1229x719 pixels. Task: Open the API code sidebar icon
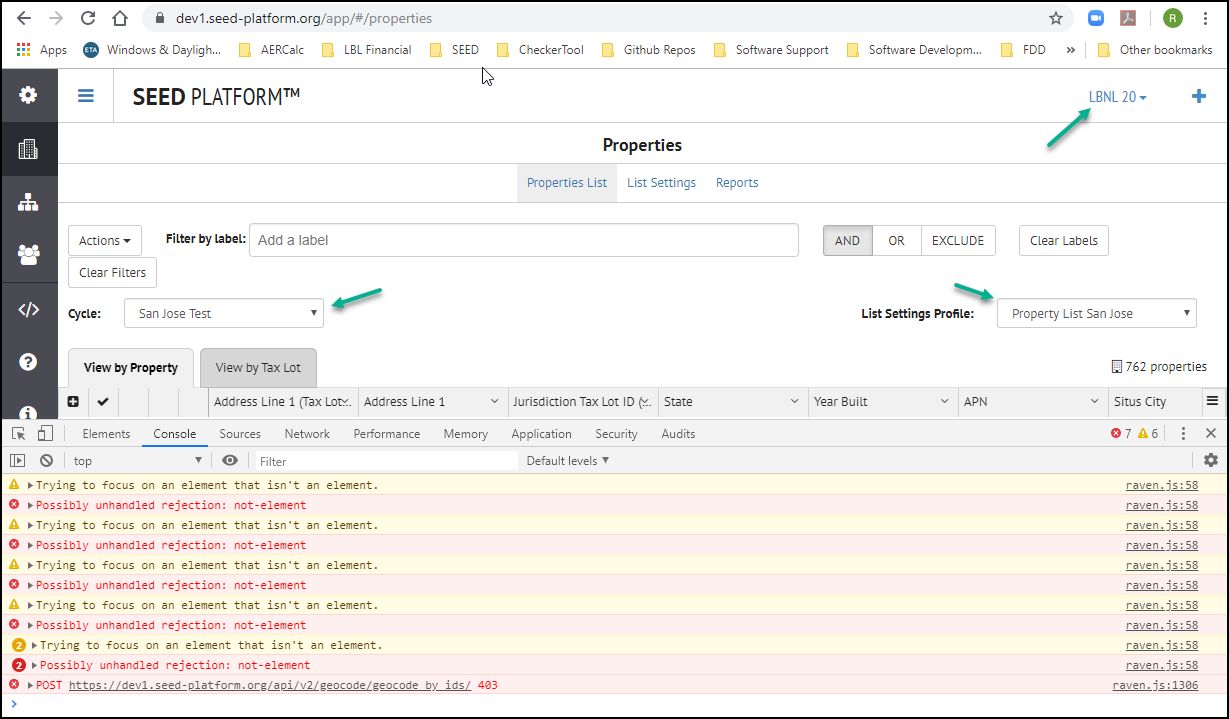[x=27, y=308]
